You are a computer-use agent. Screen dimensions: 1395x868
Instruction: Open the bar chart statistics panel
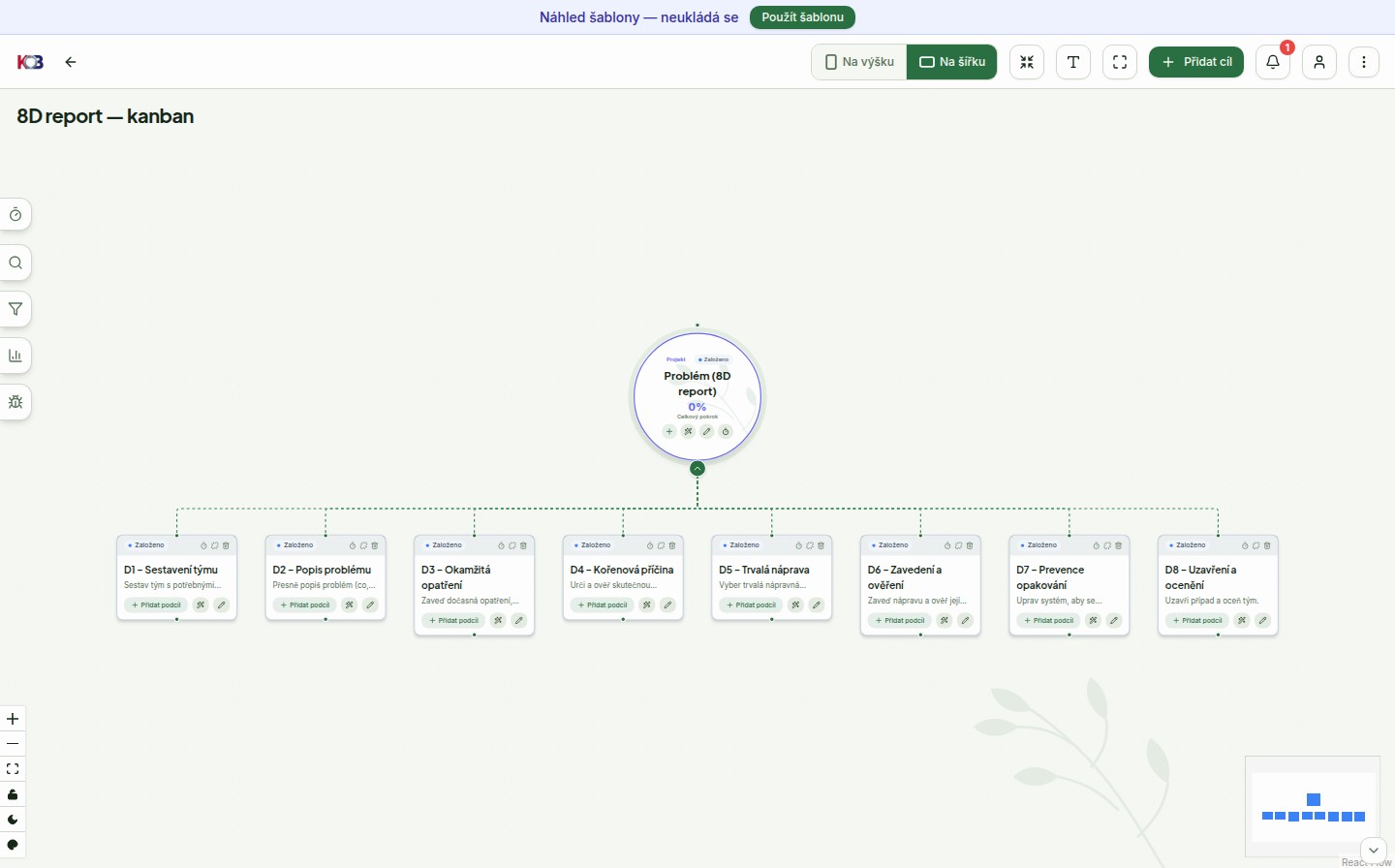(15, 356)
